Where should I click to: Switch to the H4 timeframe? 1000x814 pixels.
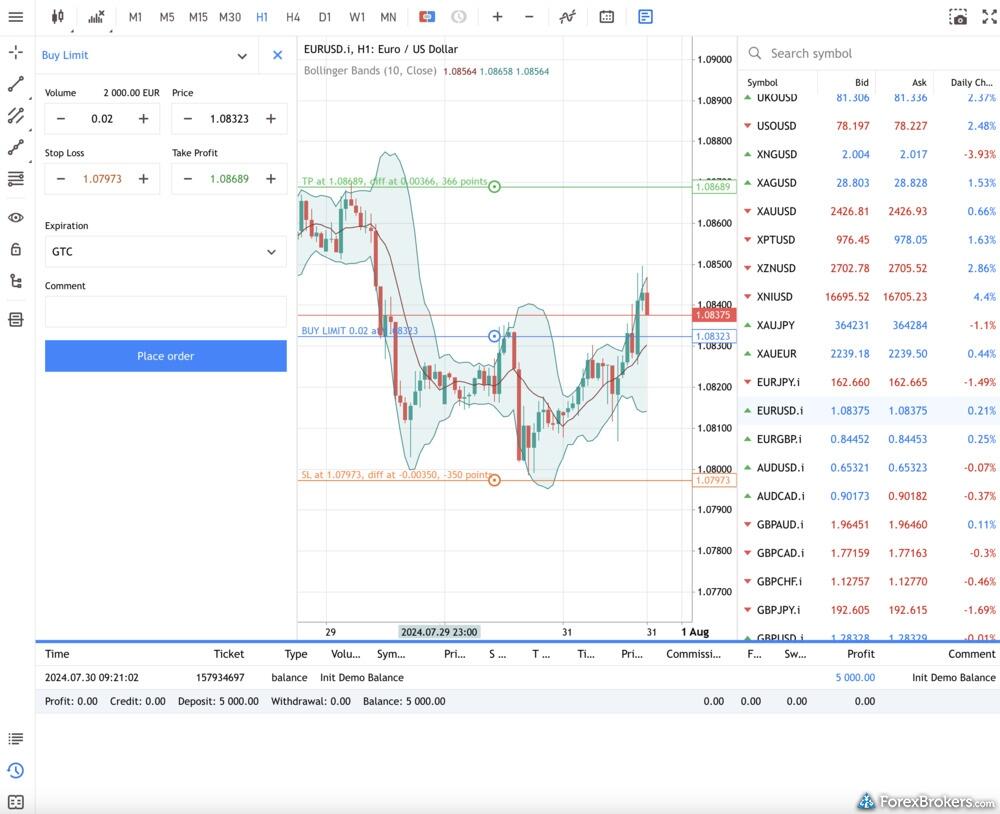[x=293, y=17]
